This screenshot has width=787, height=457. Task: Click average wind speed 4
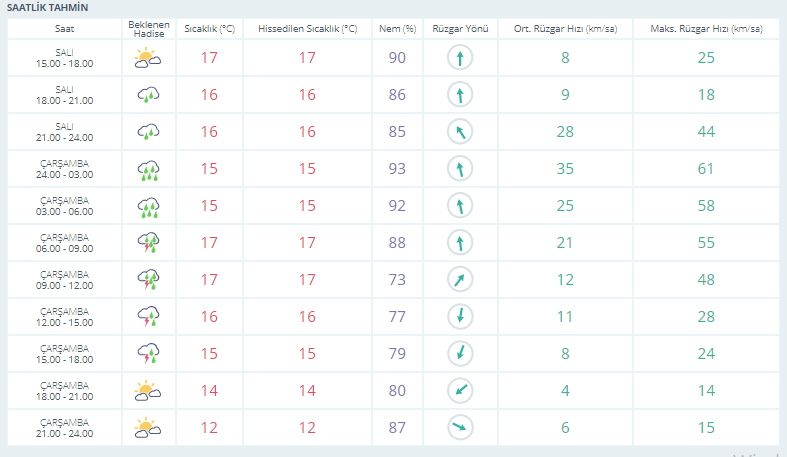(x=565, y=391)
